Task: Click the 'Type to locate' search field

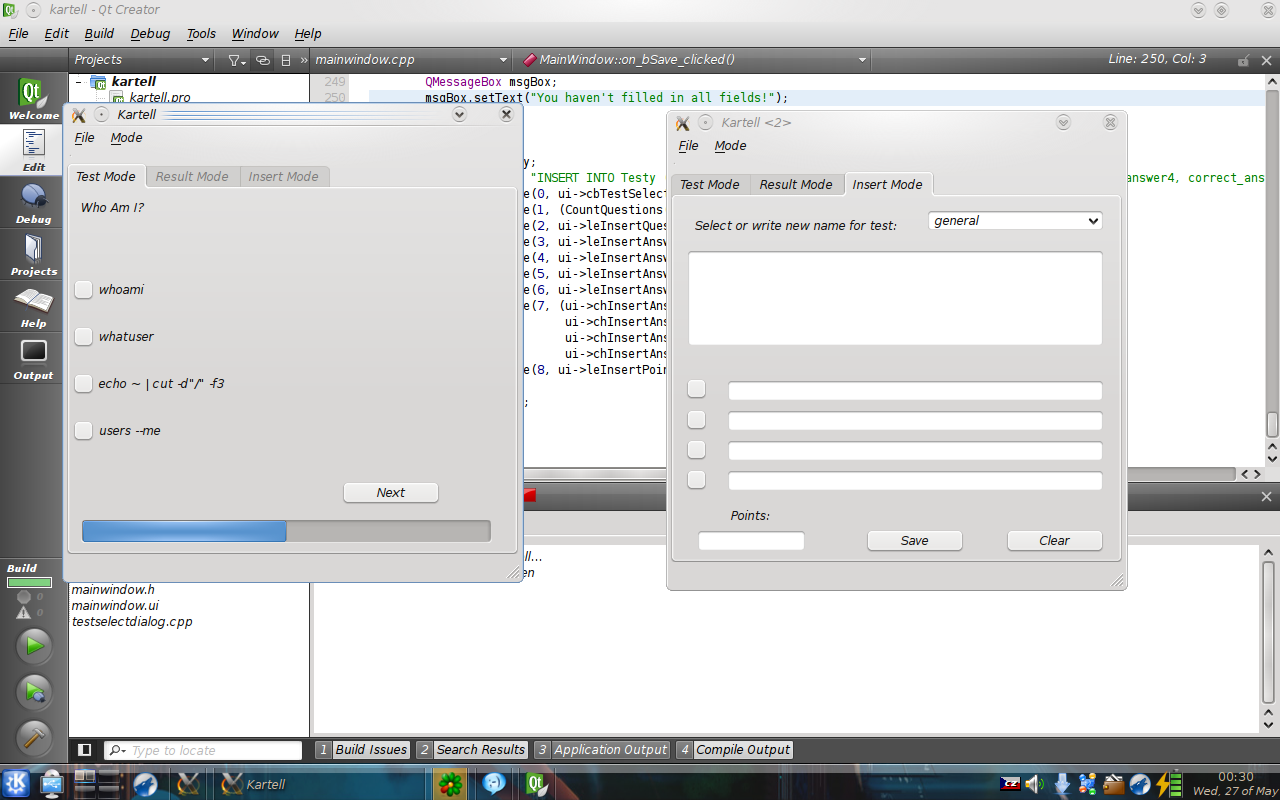Action: pyautogui.click(x=203, y=750)
